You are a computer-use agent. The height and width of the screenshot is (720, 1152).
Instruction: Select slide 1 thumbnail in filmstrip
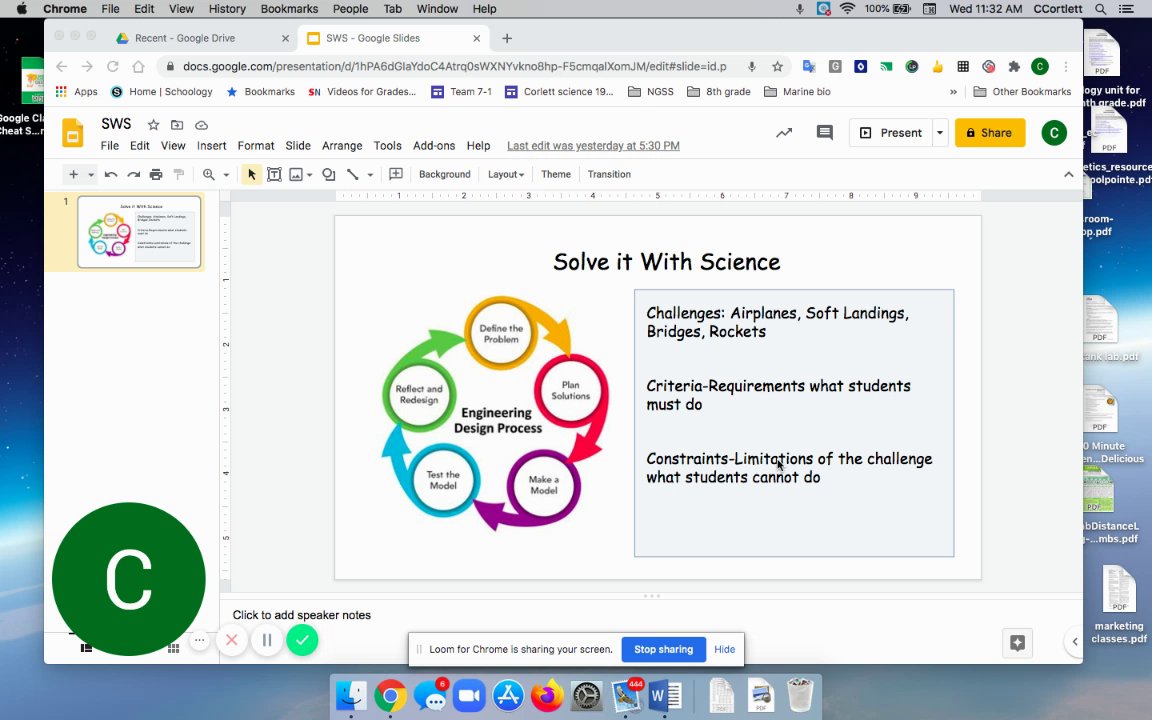pos(139,231)
